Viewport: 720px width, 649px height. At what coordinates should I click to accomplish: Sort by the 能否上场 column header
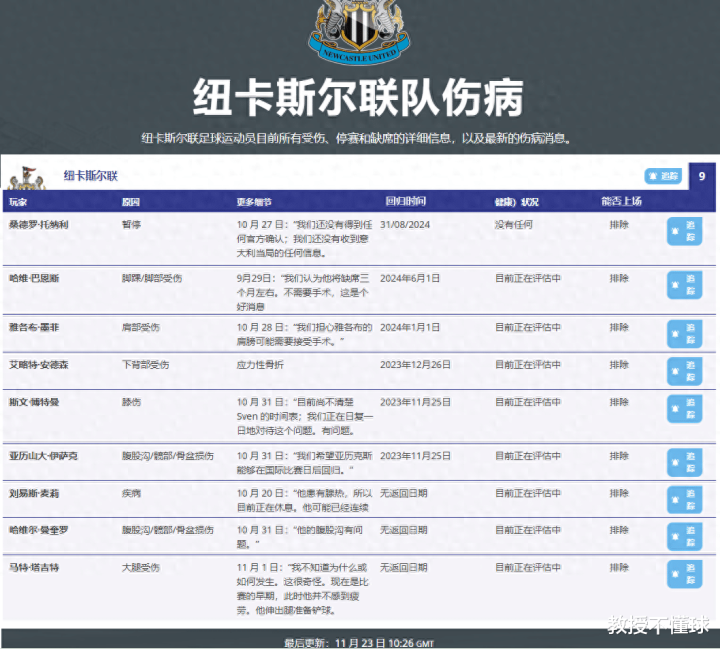click(622, 201)
